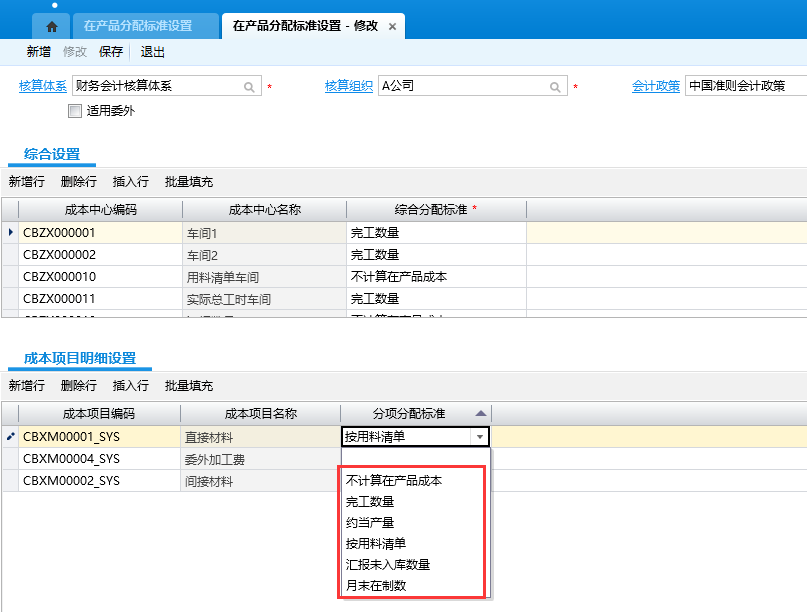Click the sort arrow in 分项分配标准 header

[481, 413]
